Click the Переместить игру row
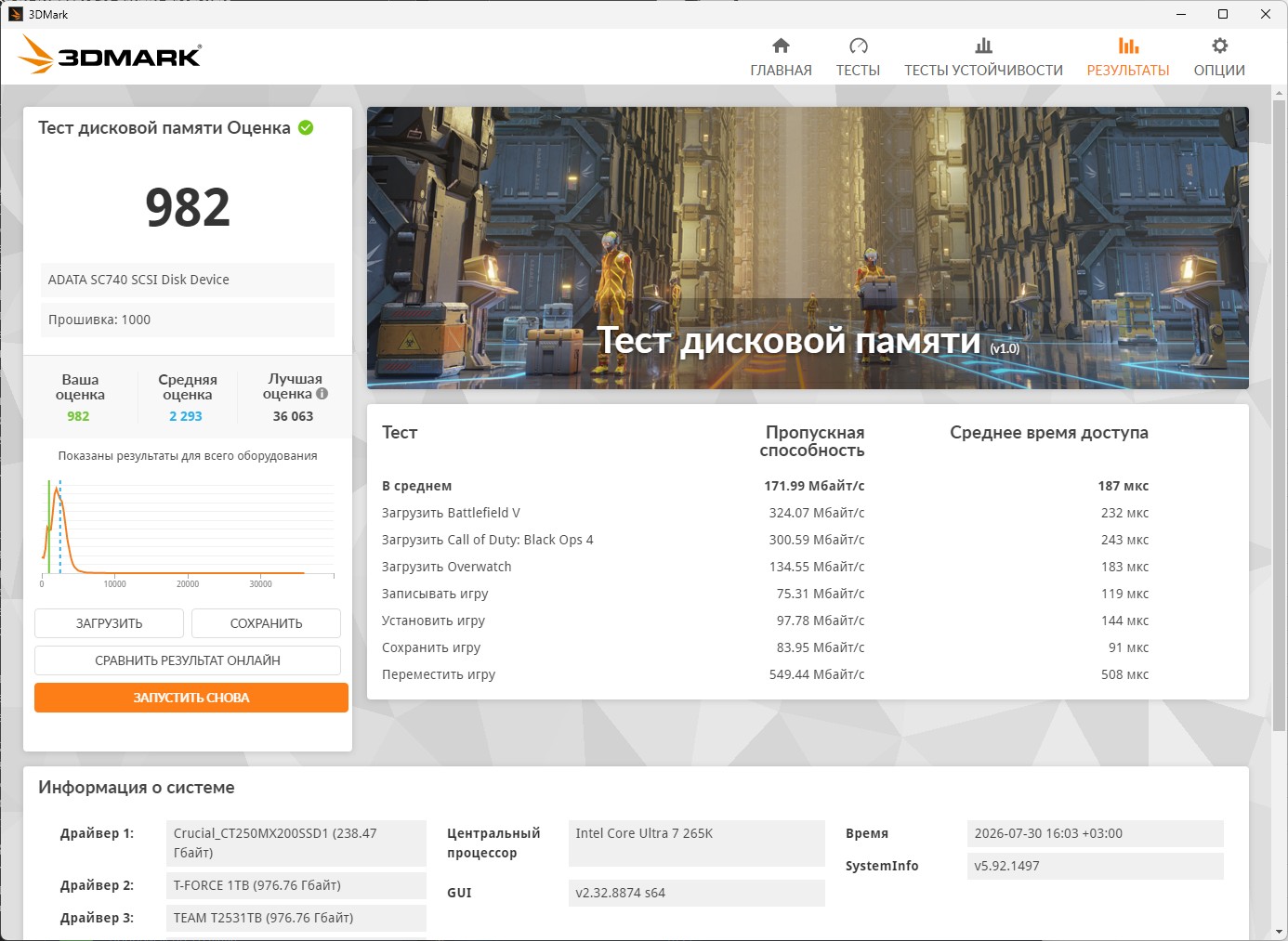 pos(808,674)
